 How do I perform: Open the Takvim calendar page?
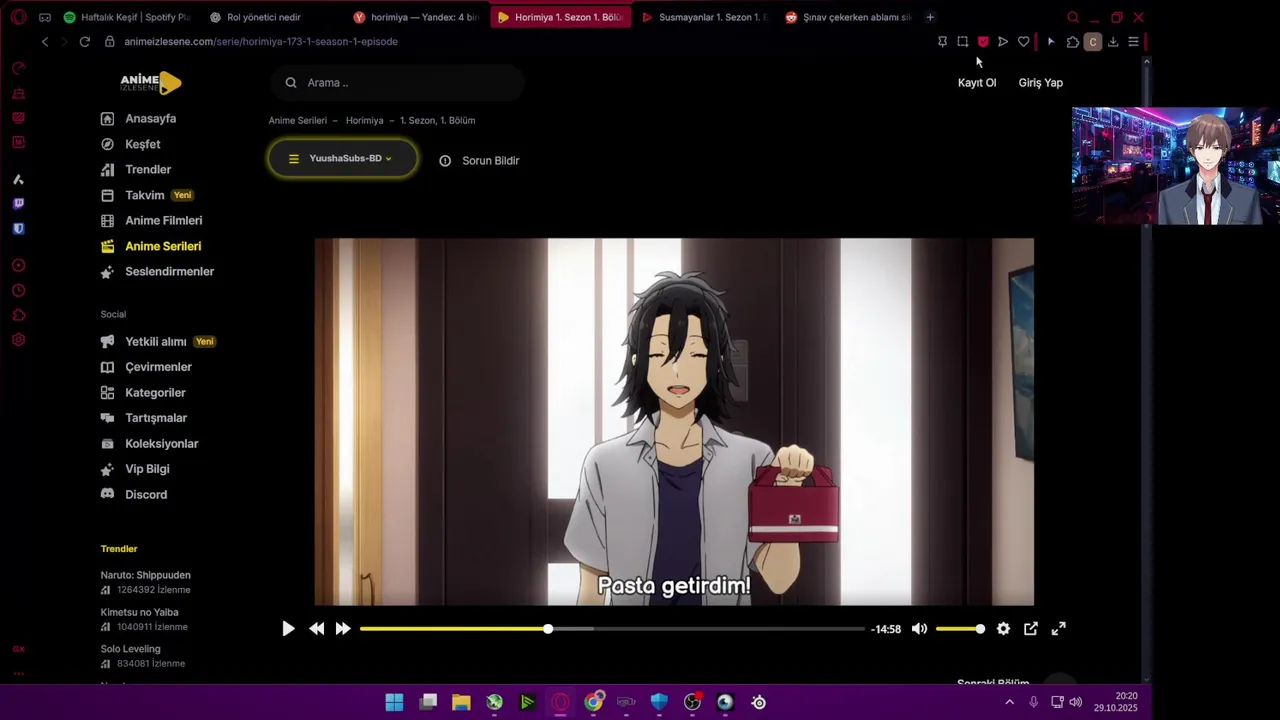(x=147, y=195)
